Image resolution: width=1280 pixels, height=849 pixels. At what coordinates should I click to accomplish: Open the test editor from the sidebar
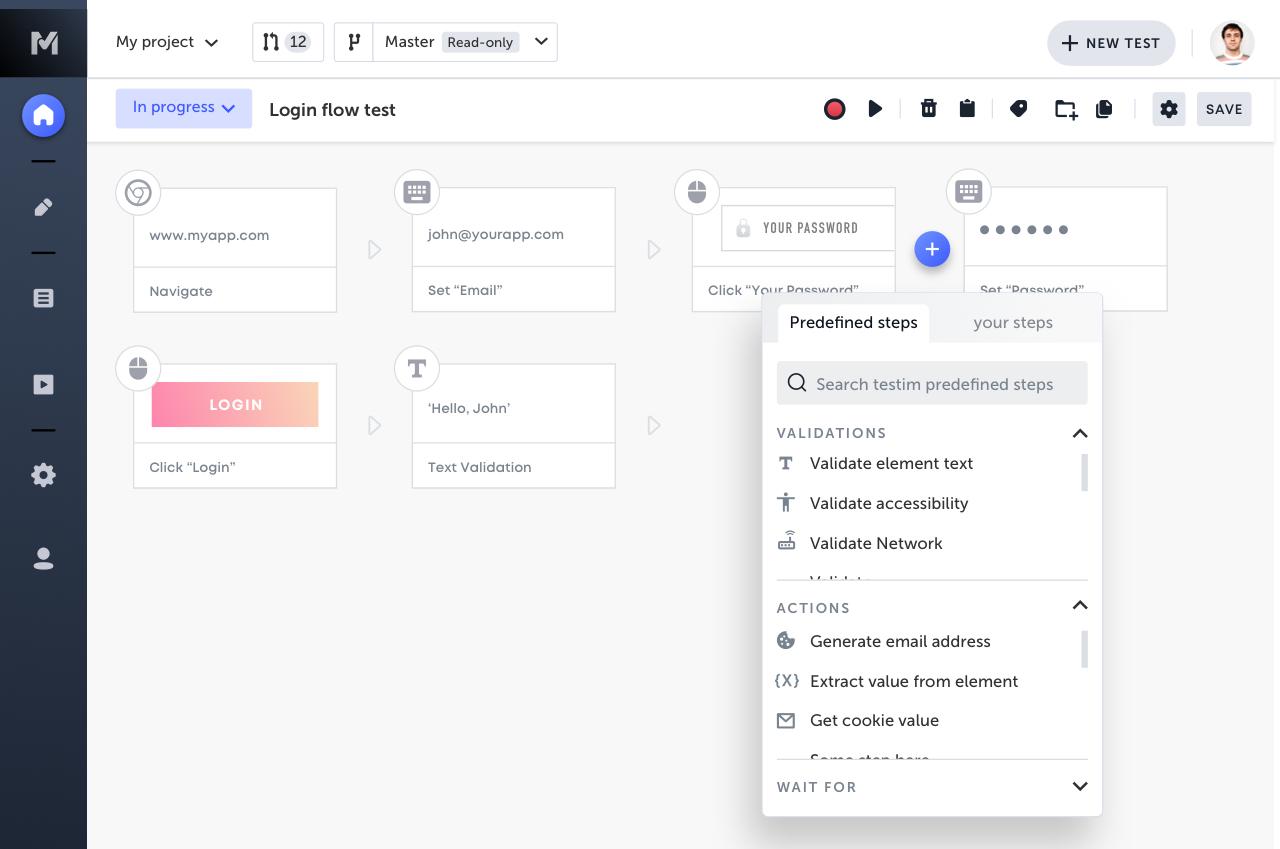pos(43,207)
